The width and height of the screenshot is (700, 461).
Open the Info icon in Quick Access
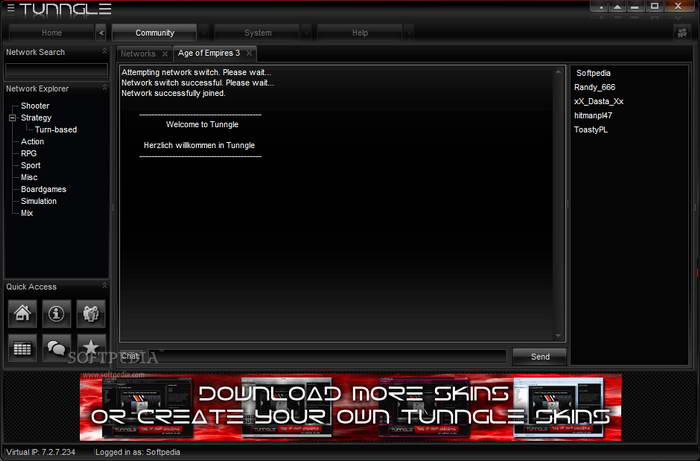[56, 313]
